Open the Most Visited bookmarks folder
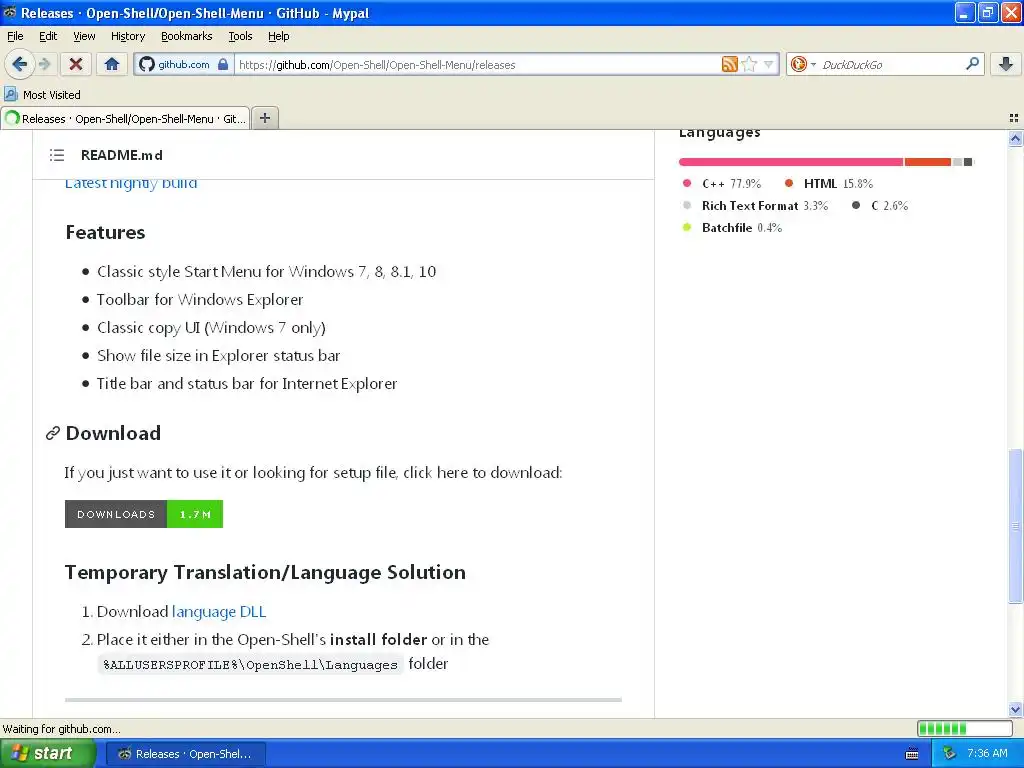The width and height of the screenshot is (1024, 768). point(42,95)
